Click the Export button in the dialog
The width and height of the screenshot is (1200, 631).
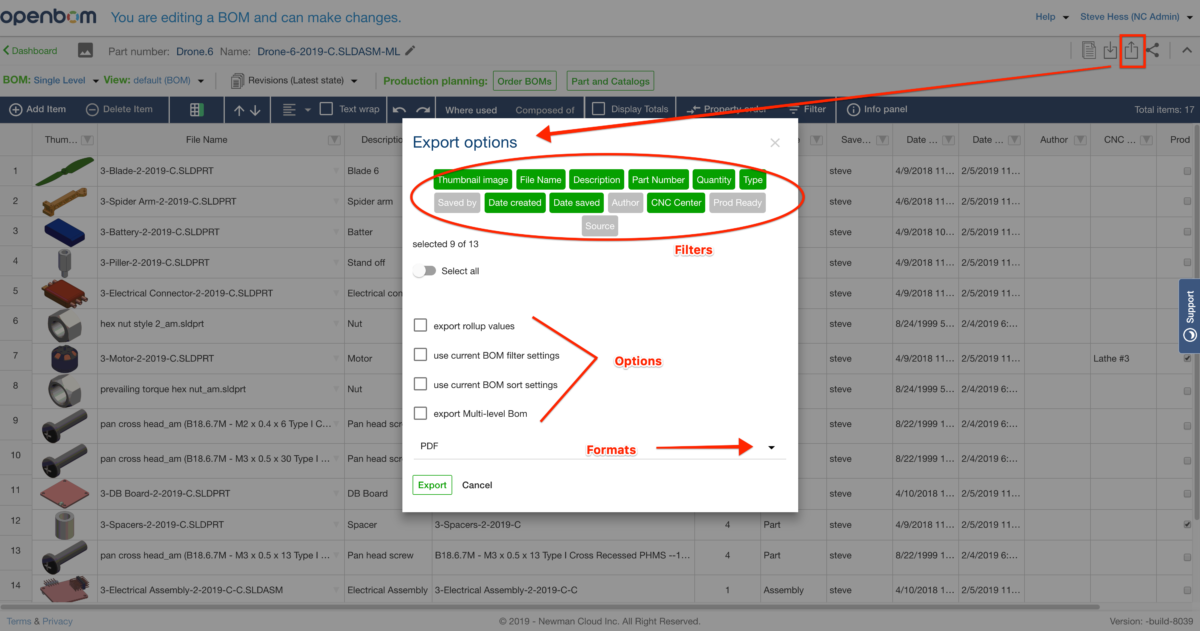(432, 485)
